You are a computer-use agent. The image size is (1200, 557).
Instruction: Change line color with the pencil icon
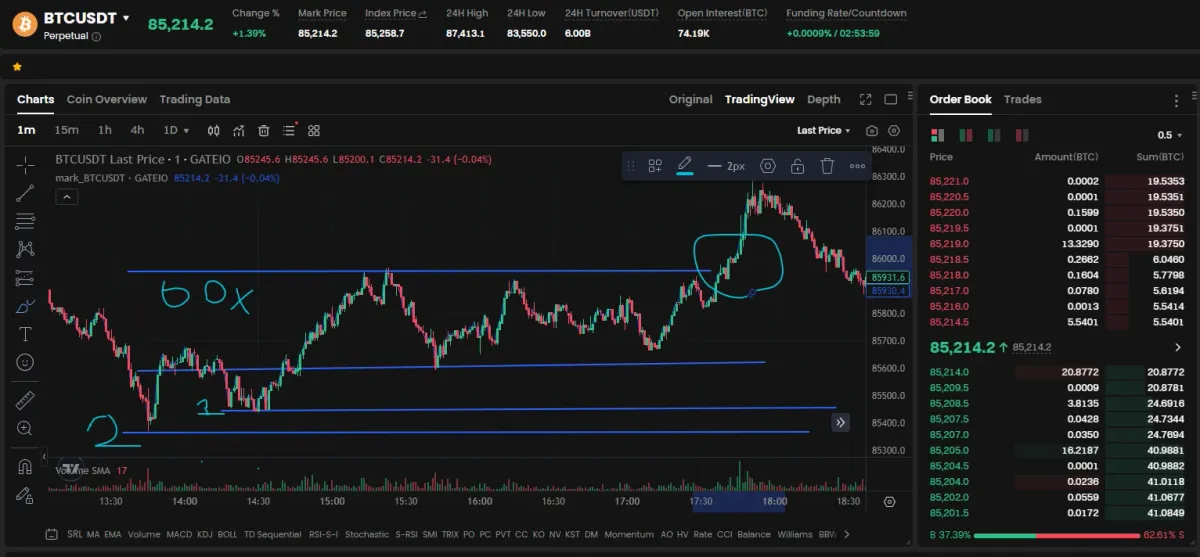(x=685, y=165)
